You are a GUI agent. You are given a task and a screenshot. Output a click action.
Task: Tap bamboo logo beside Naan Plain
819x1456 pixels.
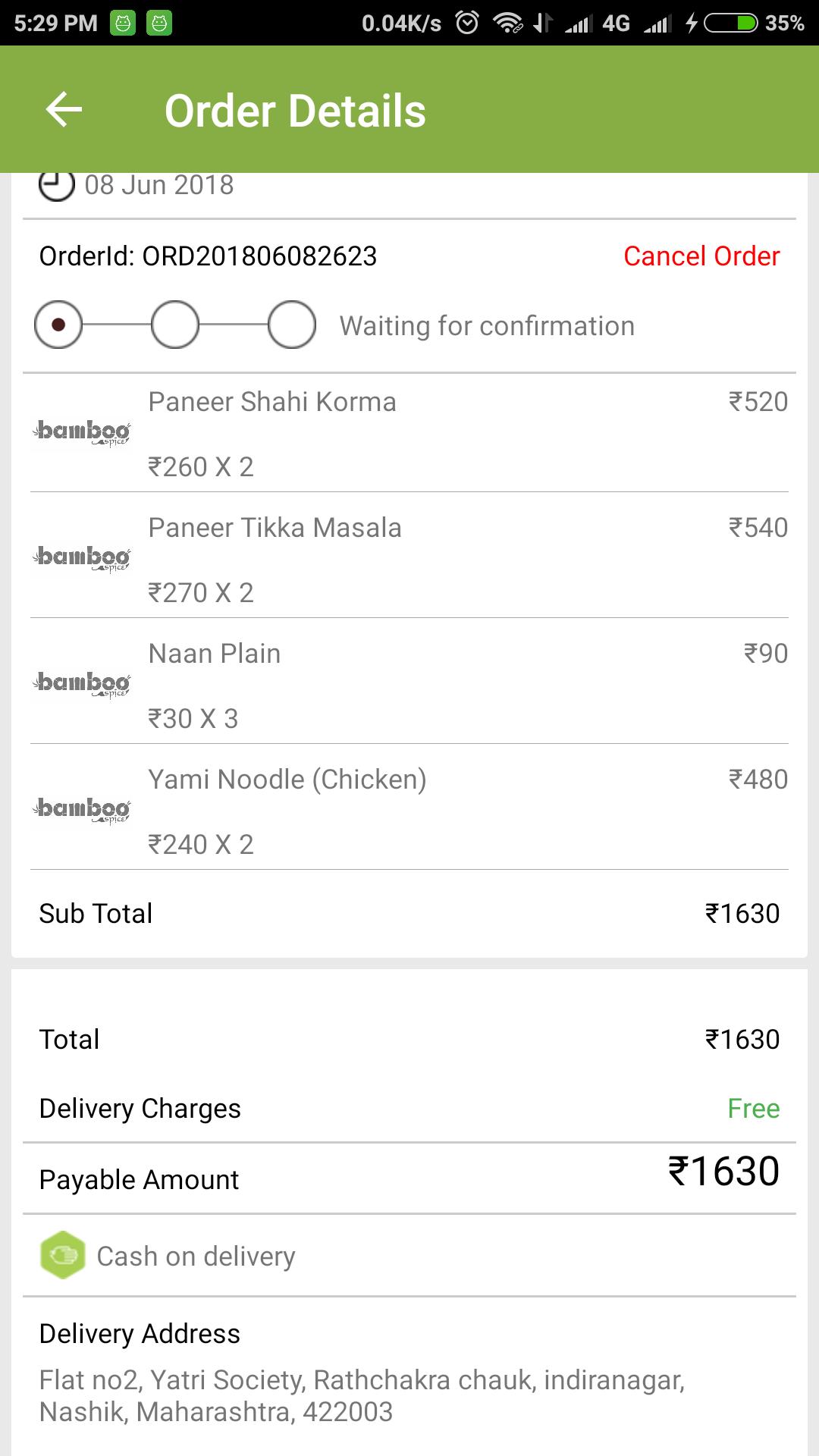click(81, 684)
